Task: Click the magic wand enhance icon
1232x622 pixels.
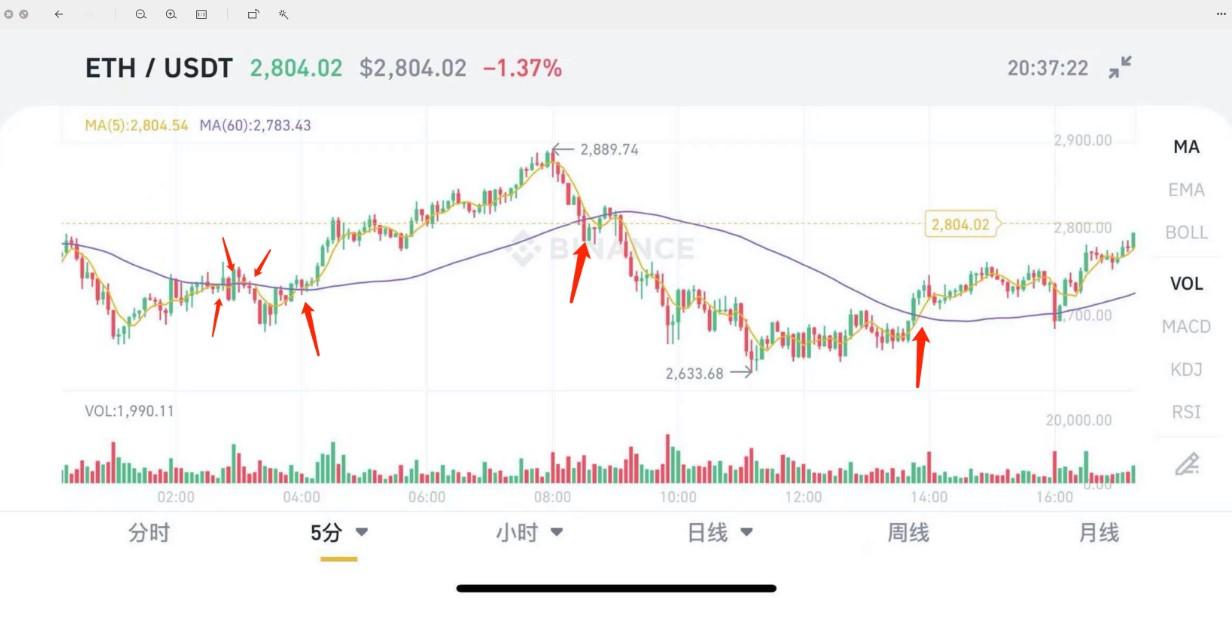Action: pyautogui.click(x=284, y=15)
